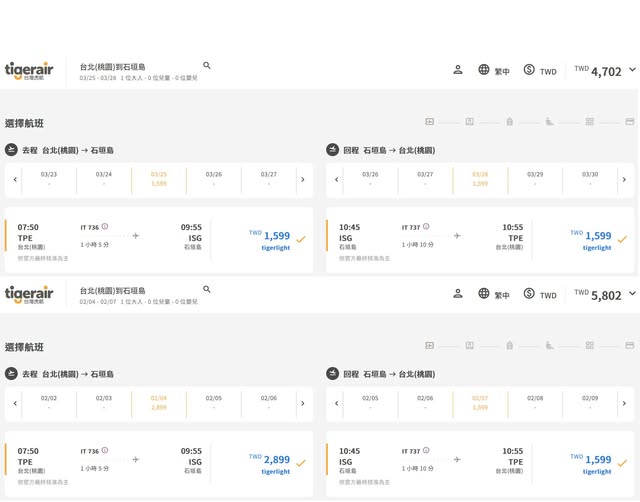
Task: Click the search icon beside the 03/25 - 03/28 trip
Action: pos(207,66)
